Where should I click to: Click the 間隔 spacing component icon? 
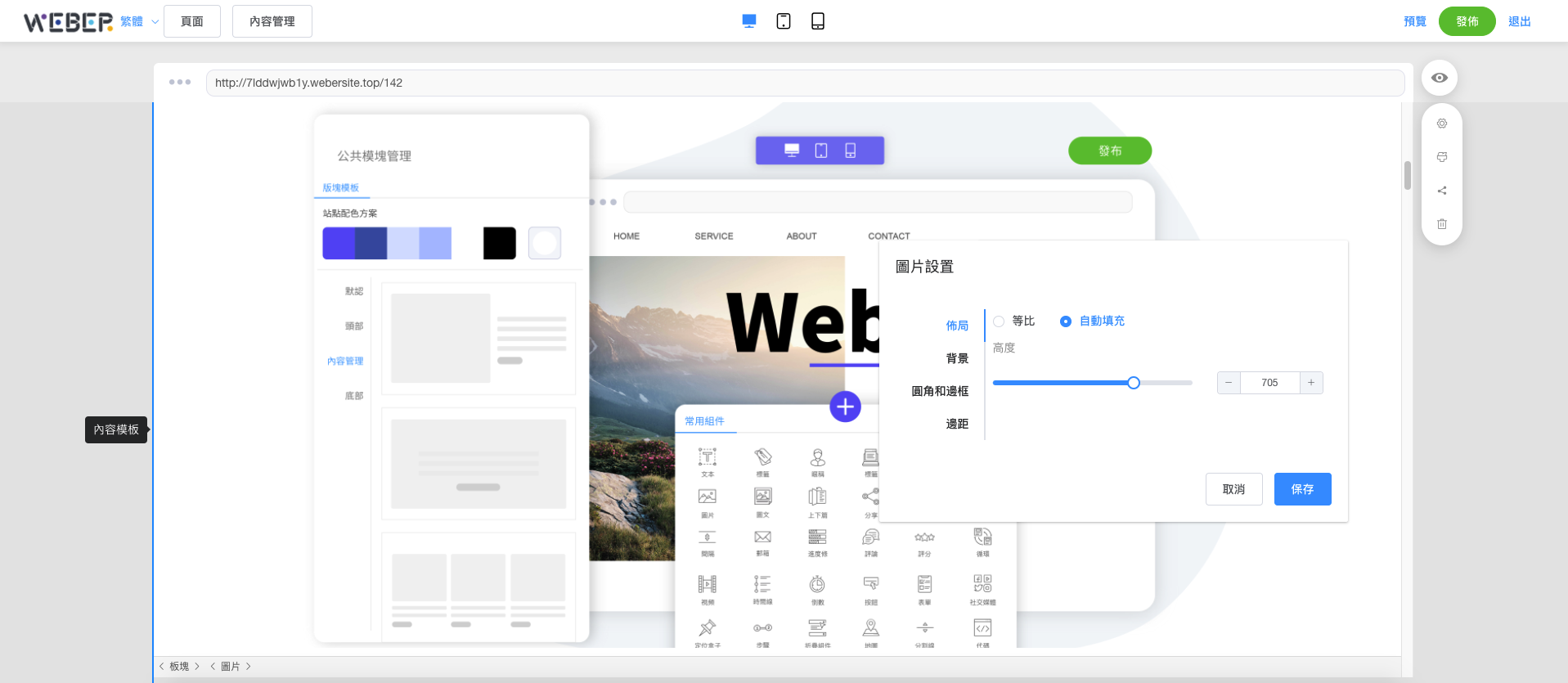point(708,537)
